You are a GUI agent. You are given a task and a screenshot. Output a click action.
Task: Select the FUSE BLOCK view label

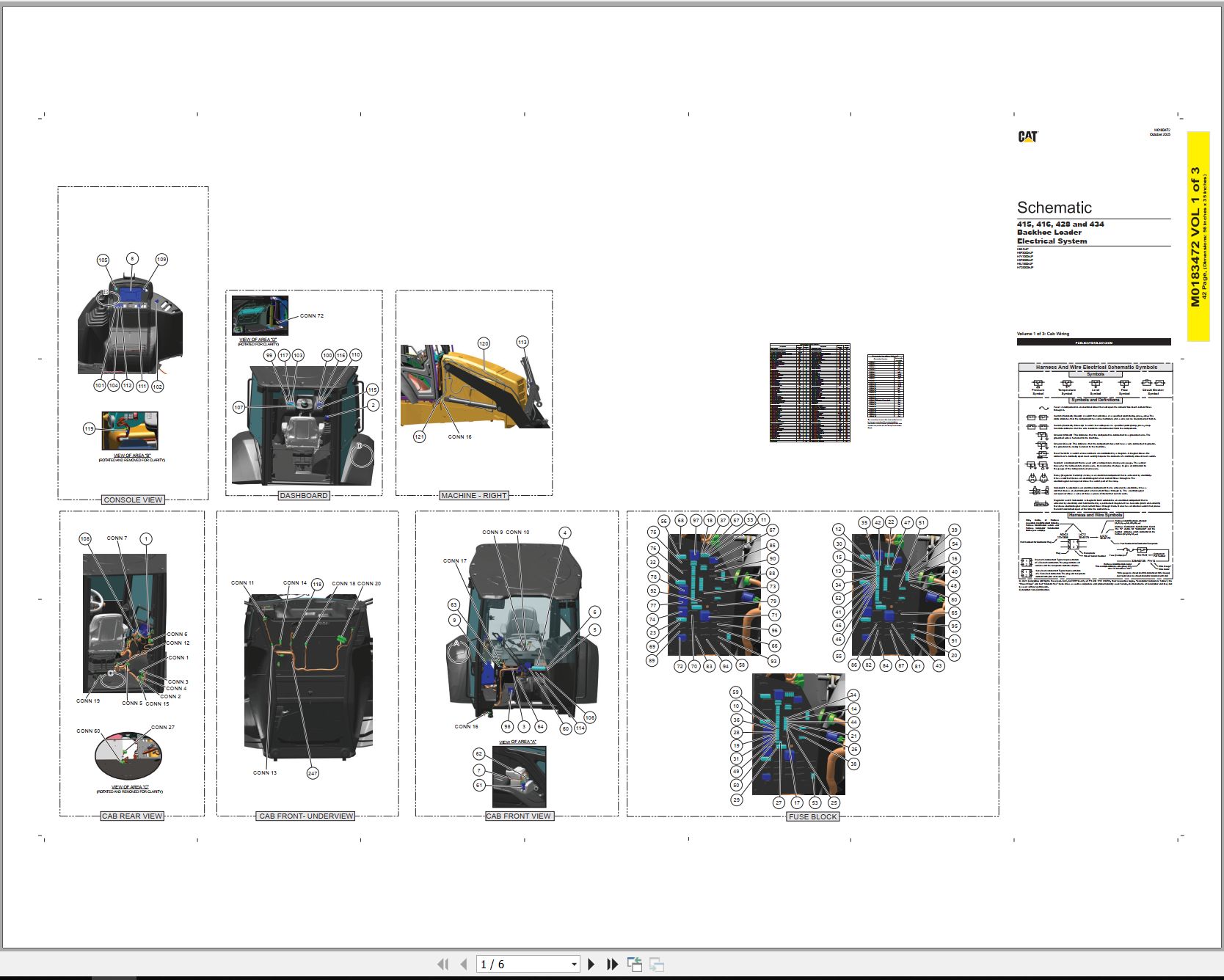(812, 816)
